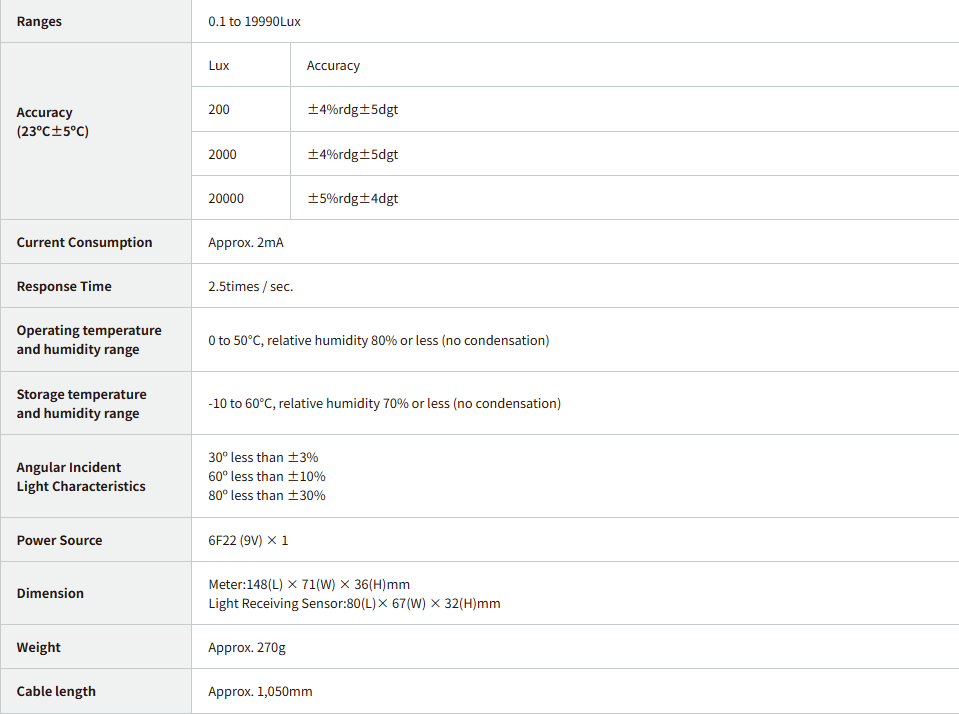Click the ±5%rdg±4dgt accuracy value
Viewport: 959px width, 714px height.
[x=352, y=198]
